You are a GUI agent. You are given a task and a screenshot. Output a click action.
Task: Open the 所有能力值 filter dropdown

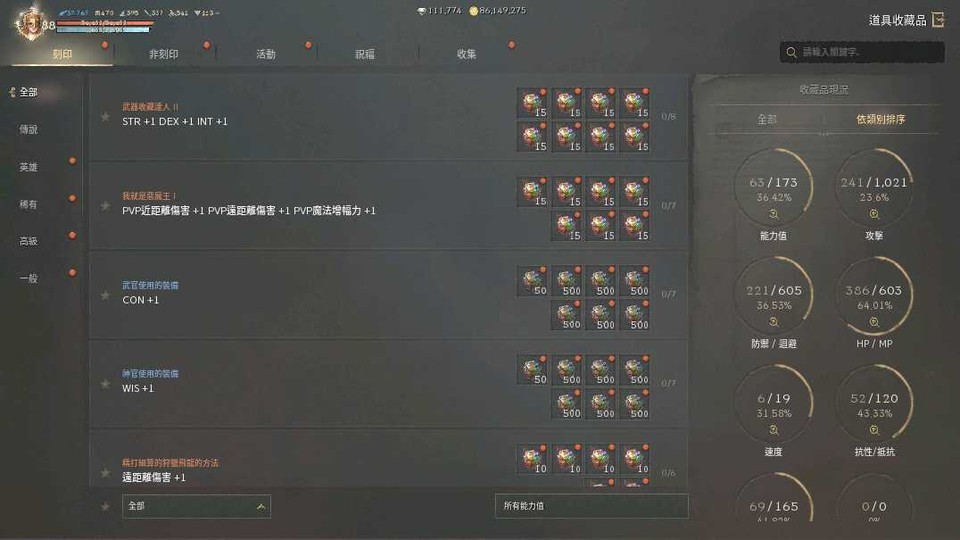[591, 506]
